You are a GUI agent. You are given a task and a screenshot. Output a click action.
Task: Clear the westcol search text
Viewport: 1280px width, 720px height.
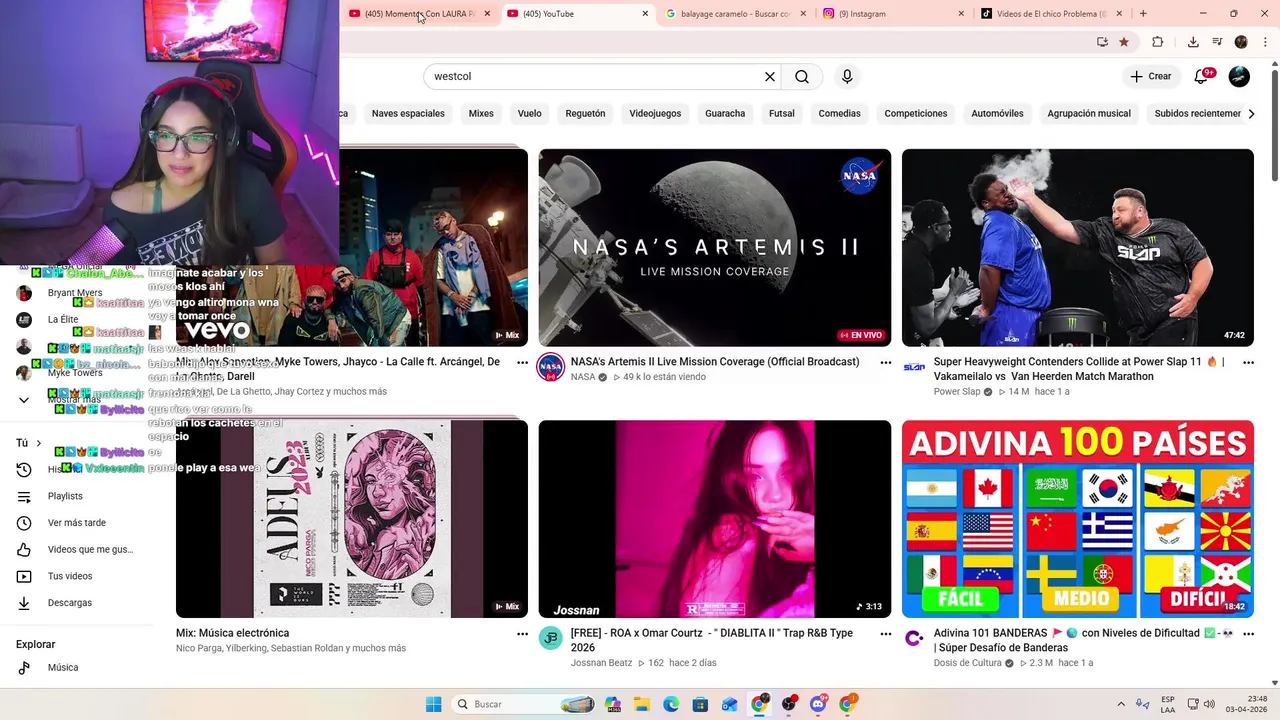tap(770, 77)
